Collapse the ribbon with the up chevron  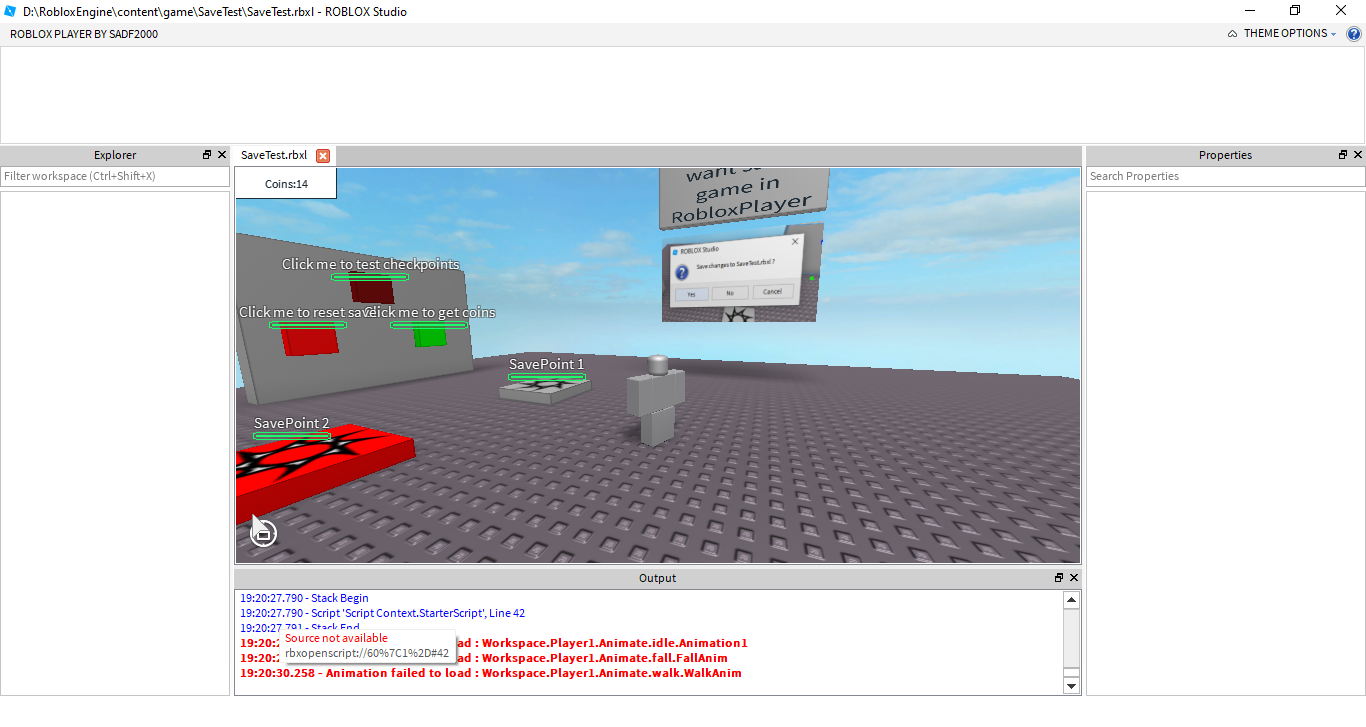(x=1233, y=34)
